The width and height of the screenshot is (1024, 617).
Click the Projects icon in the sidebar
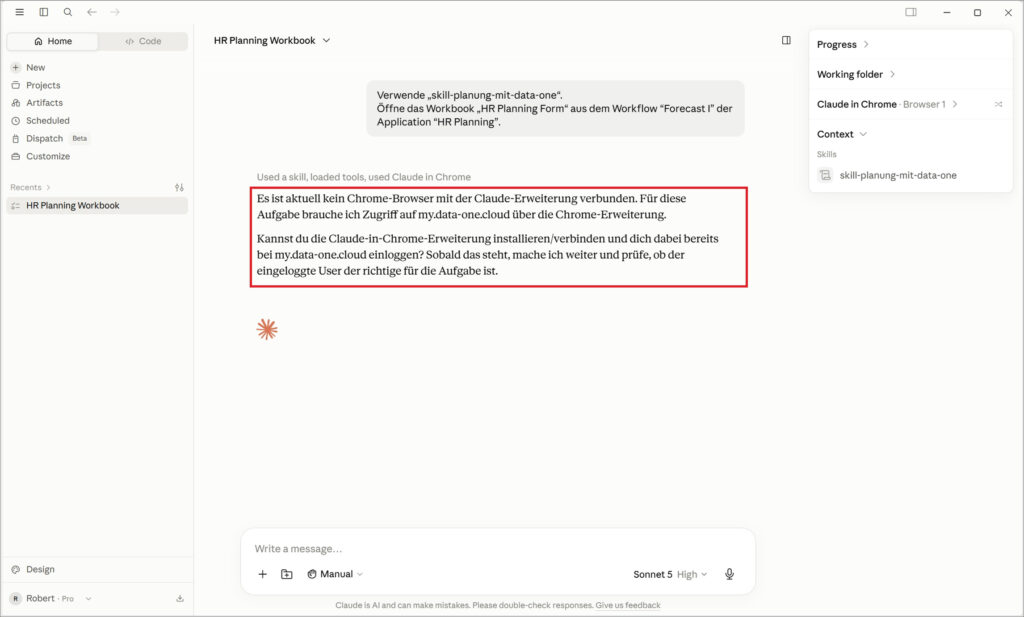point(16,85)
